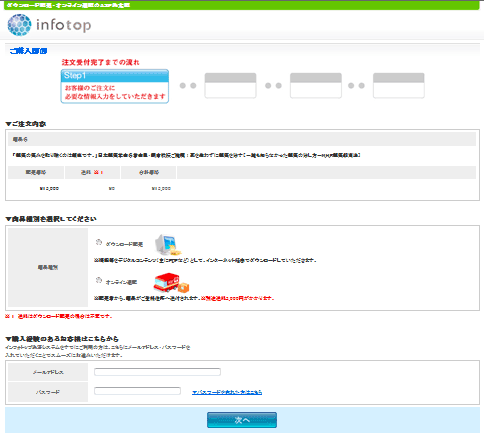This screenshot has height=437, width=485.
Task: Click the green top banner bar
Action: pyautogui.click(x=242, y=5)
